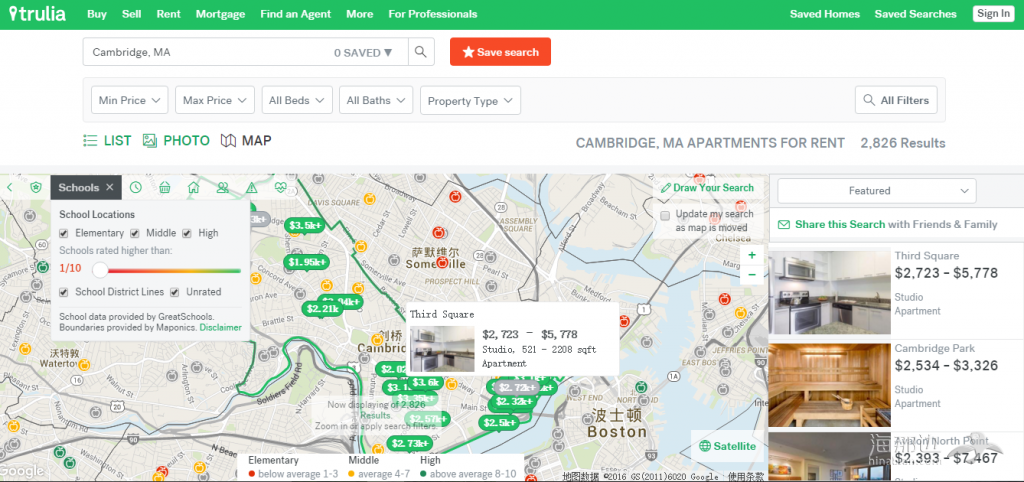Click the Trulia logo
Image resolution: width=1024 pixels, height=482 pixels.
click(37, 14)
